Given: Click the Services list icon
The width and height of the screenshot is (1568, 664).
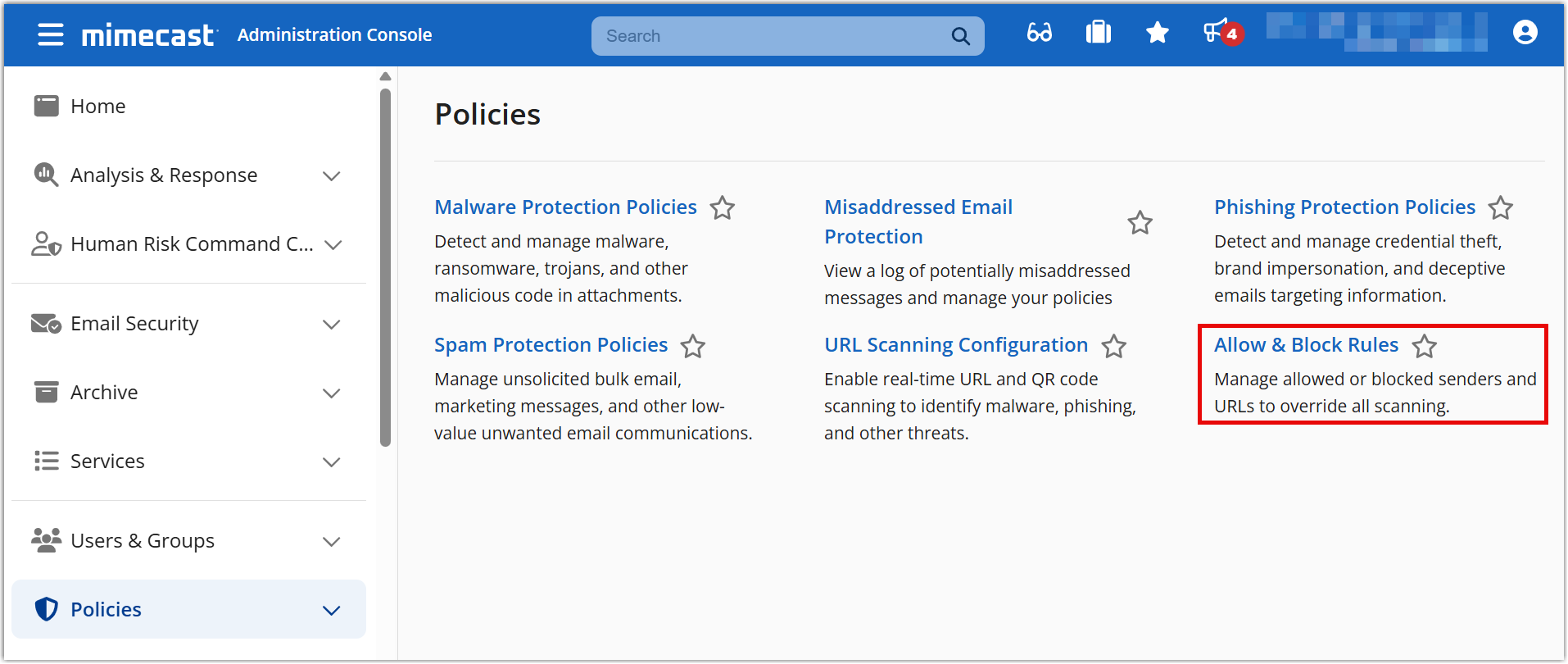Looking at the screenshot, I should 47,461.
